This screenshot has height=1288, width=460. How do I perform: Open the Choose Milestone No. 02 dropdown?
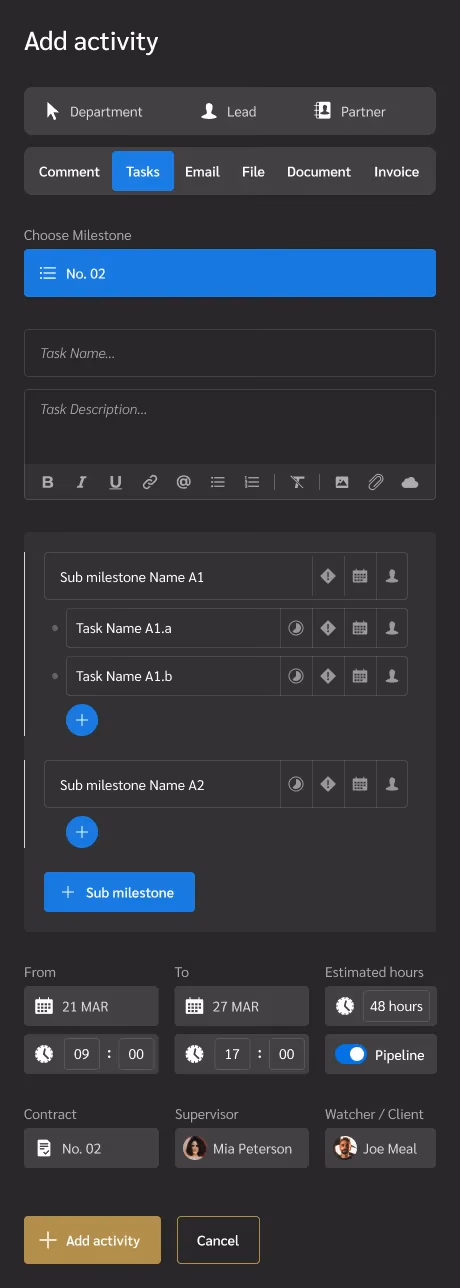(230, 273)
